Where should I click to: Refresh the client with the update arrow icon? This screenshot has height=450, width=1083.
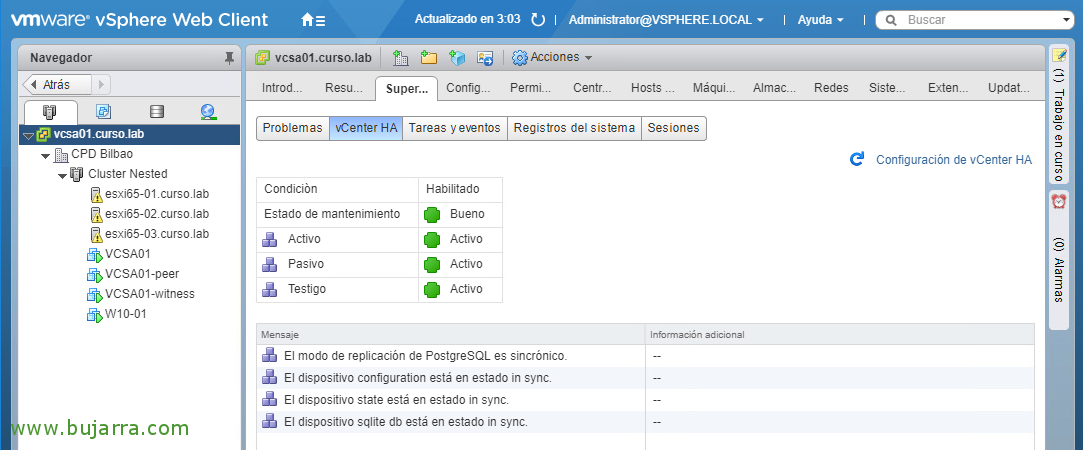[538, 20]
